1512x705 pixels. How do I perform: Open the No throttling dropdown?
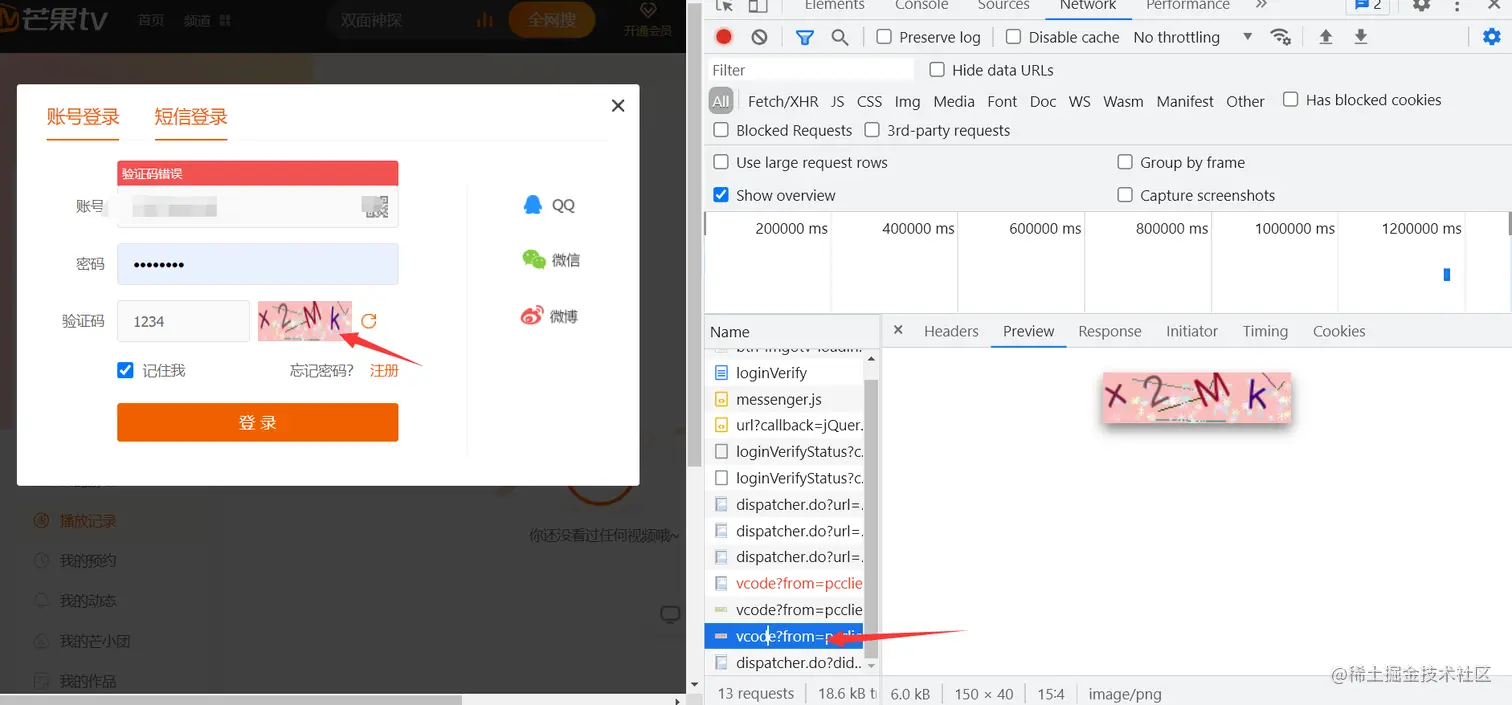point(1193,37)
